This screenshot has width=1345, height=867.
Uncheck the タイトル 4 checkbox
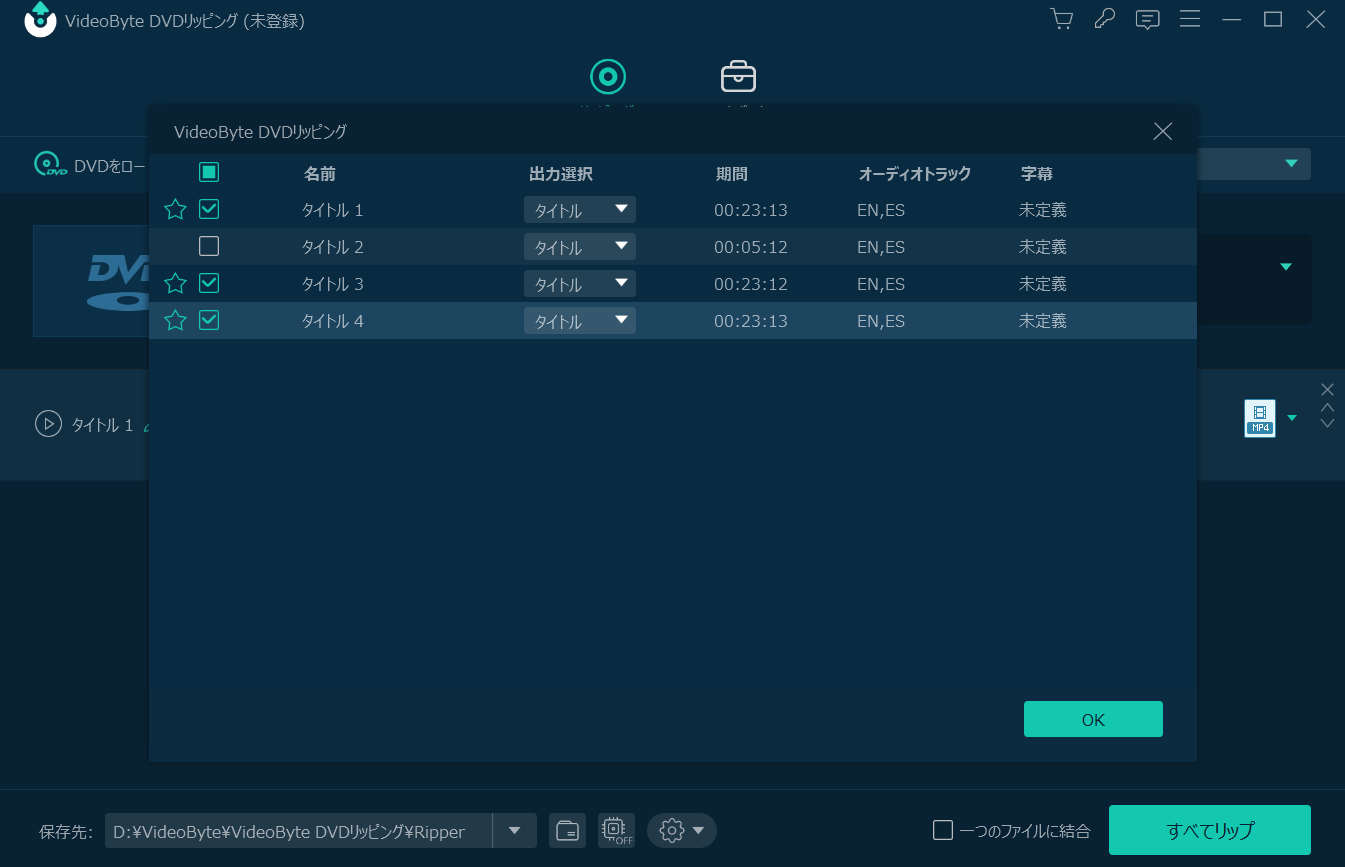209,320
